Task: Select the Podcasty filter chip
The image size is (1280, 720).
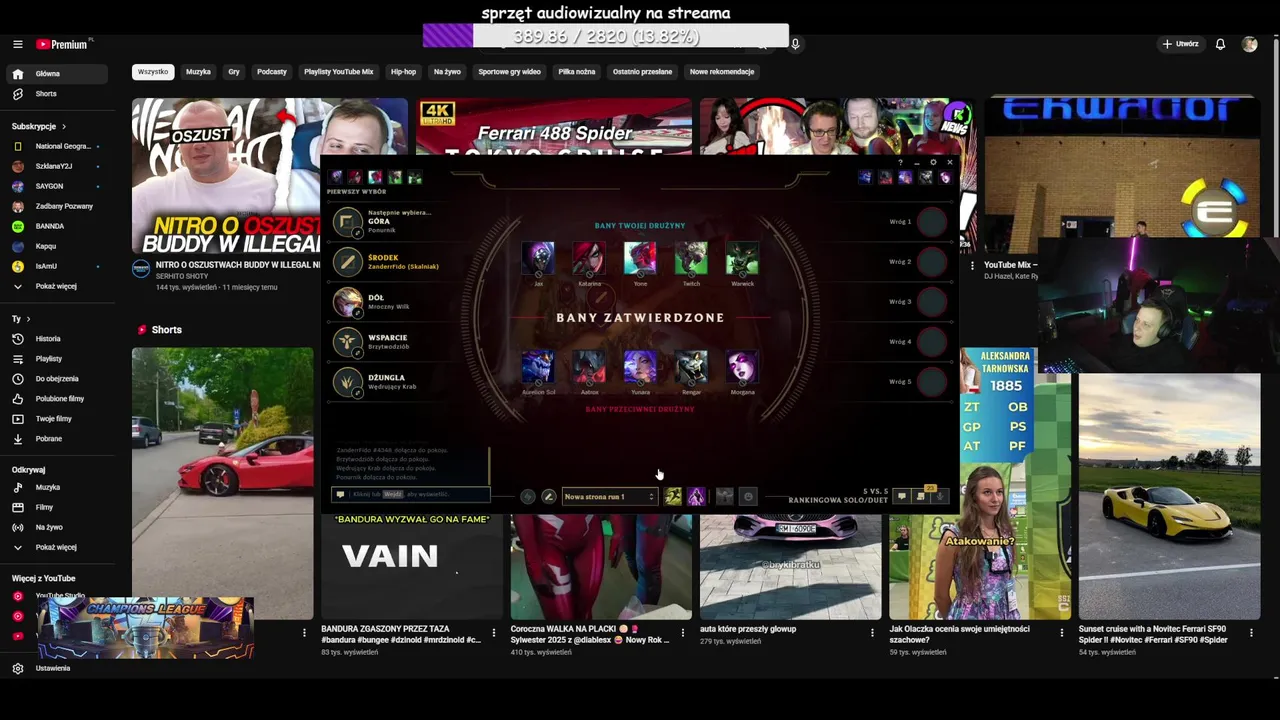Action: pyautogui.click(x=272, y=72)
